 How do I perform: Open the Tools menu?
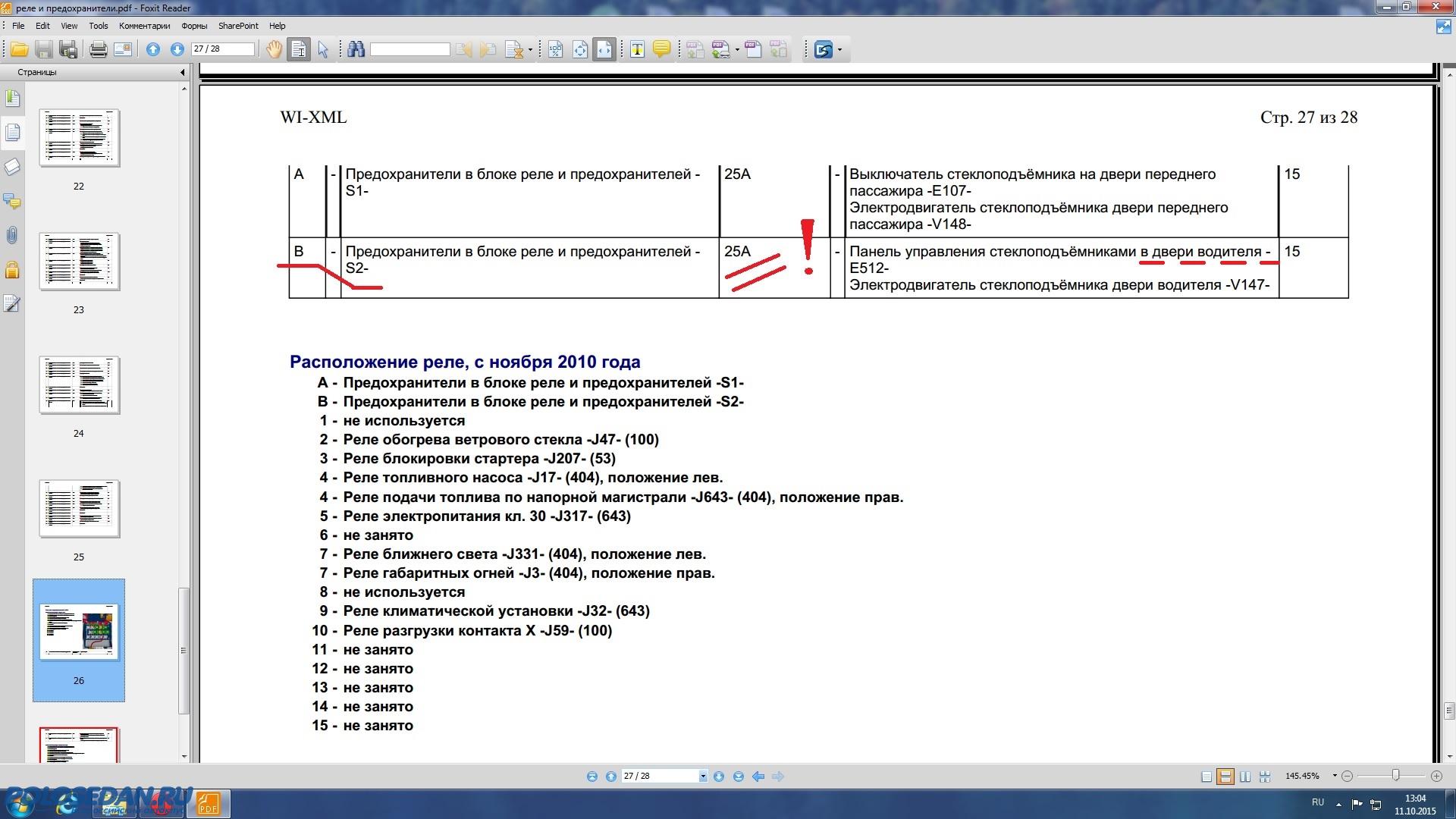(98, 26)
